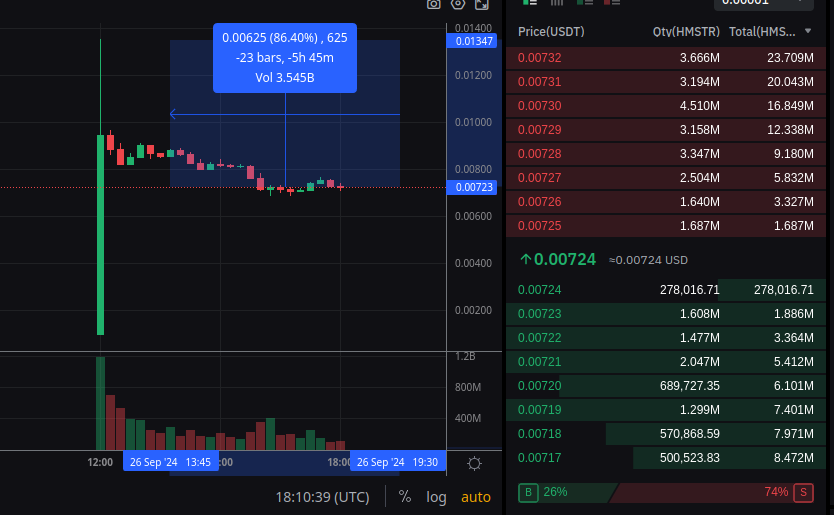Pick bid price 0.00722
834x515 pixels.
(x=539, y=337)
